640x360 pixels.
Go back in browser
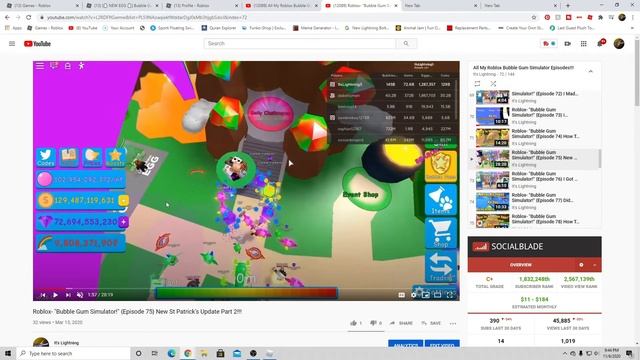(x=7, y=18)
